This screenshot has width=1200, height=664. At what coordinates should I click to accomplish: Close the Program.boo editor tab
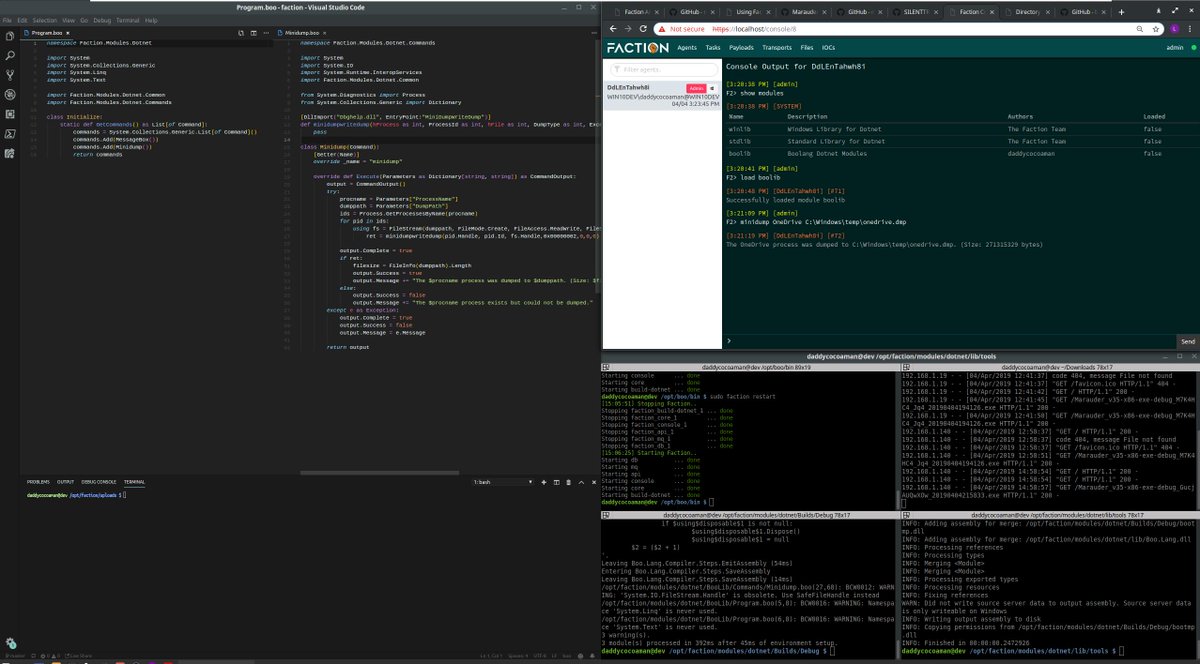click(70, 32)
